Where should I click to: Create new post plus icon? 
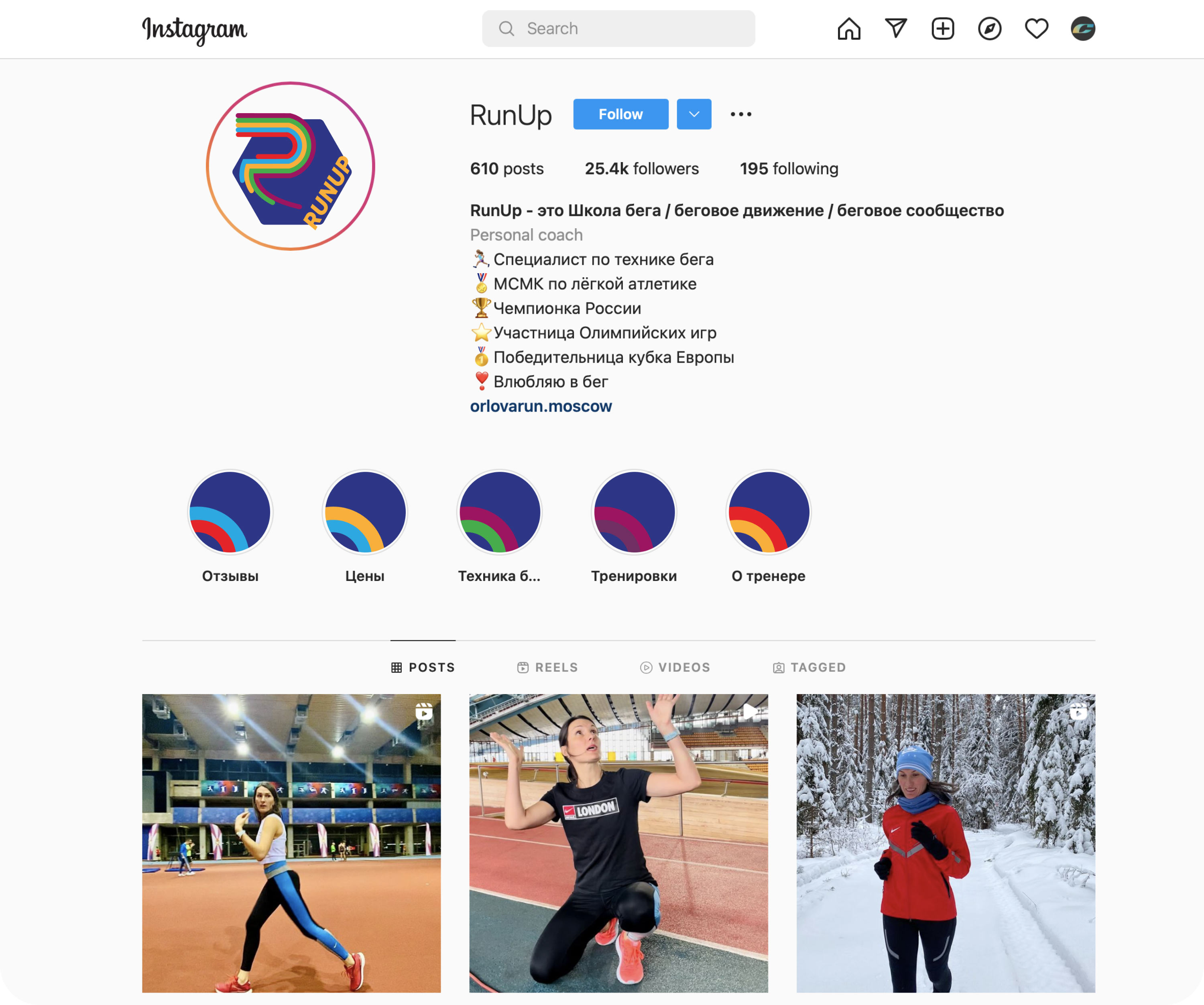[x=943, y=28]
